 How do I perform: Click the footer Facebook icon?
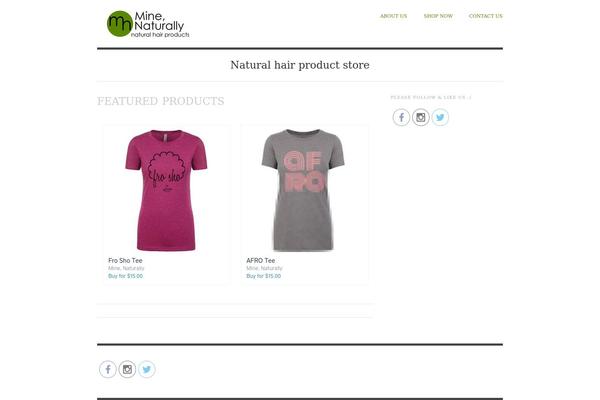(x=108, y=369)
